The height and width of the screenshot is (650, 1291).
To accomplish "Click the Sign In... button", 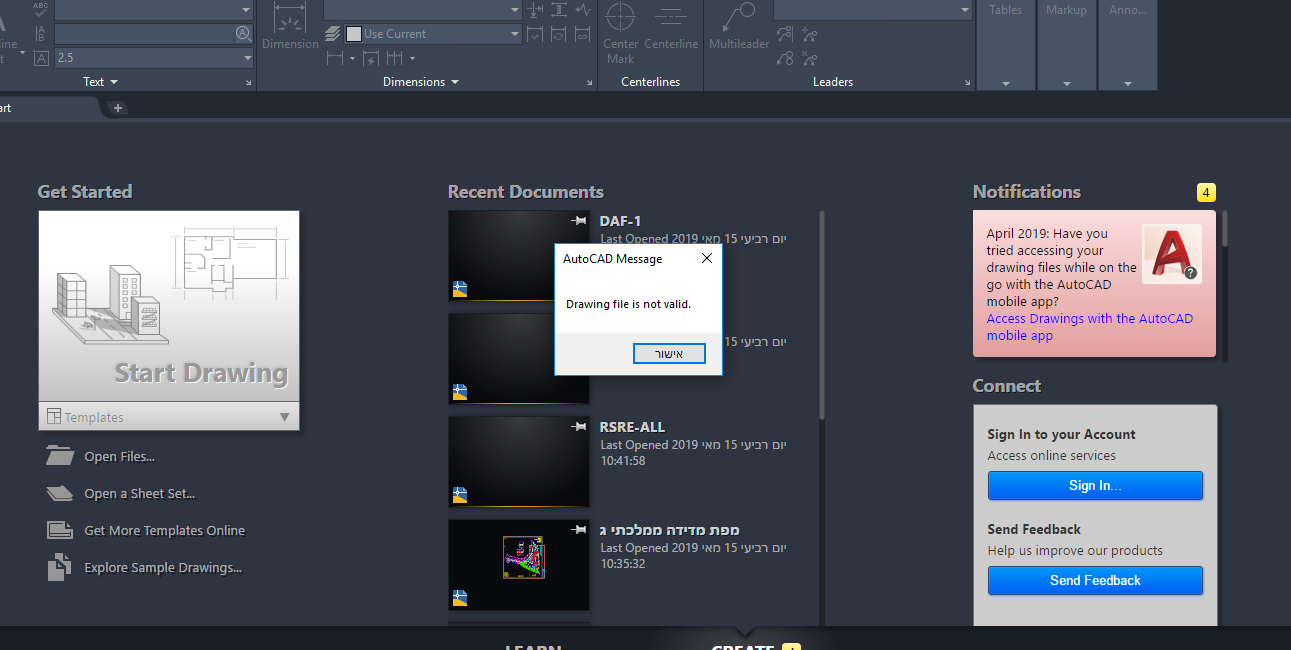I will [1095, 486].
